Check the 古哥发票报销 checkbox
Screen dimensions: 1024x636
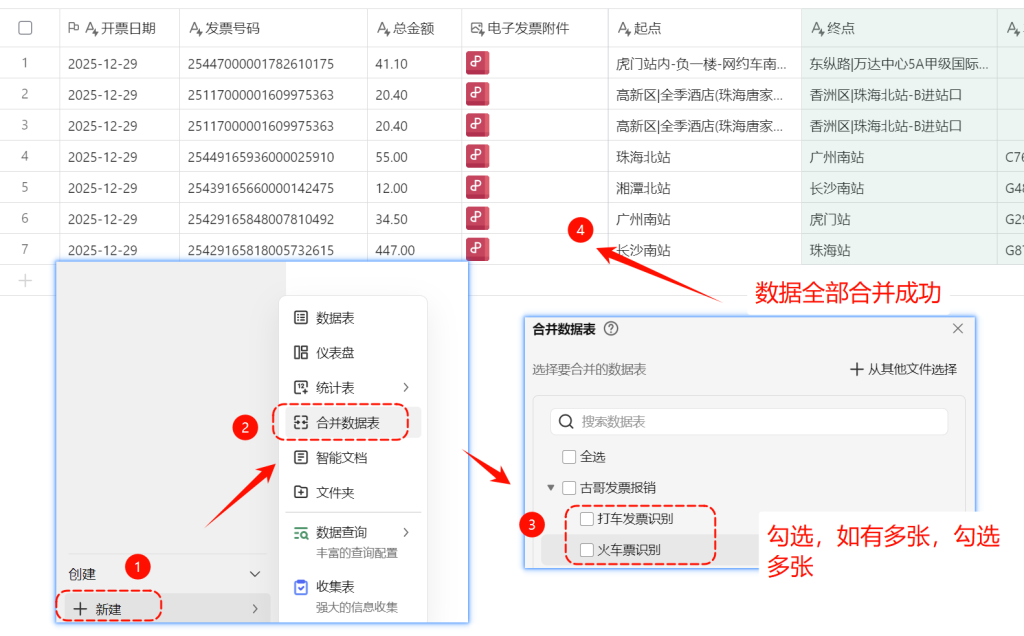[x=569, y=488]
